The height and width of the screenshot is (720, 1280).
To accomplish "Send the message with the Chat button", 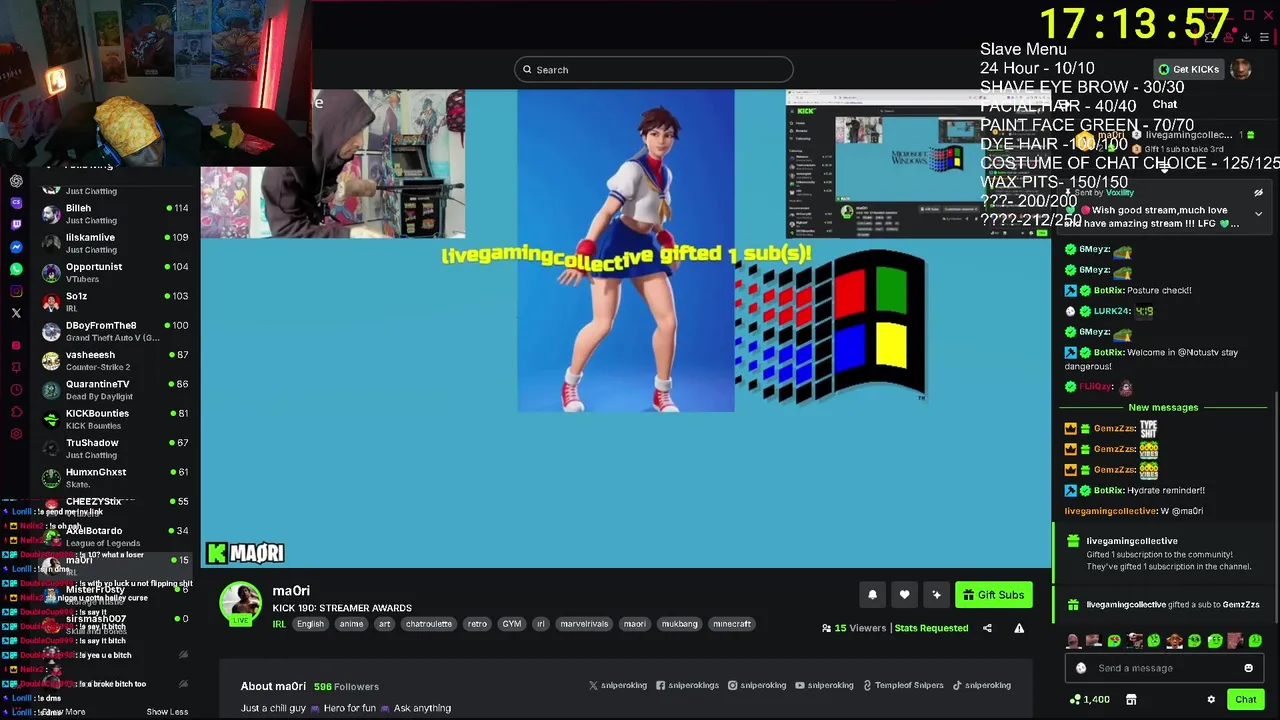I will coord(1245,700).
